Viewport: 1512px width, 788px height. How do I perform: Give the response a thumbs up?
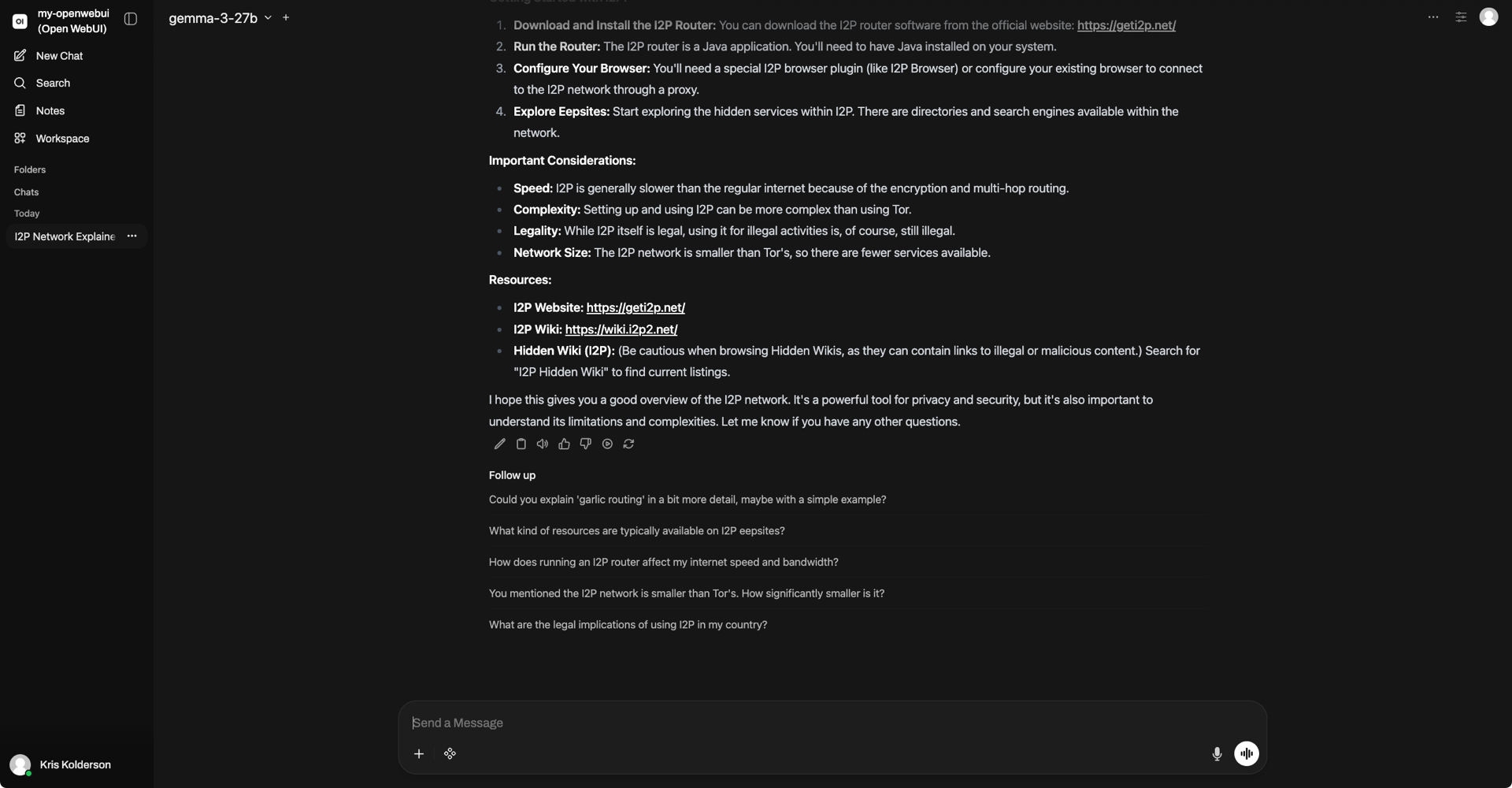(564, 444)
